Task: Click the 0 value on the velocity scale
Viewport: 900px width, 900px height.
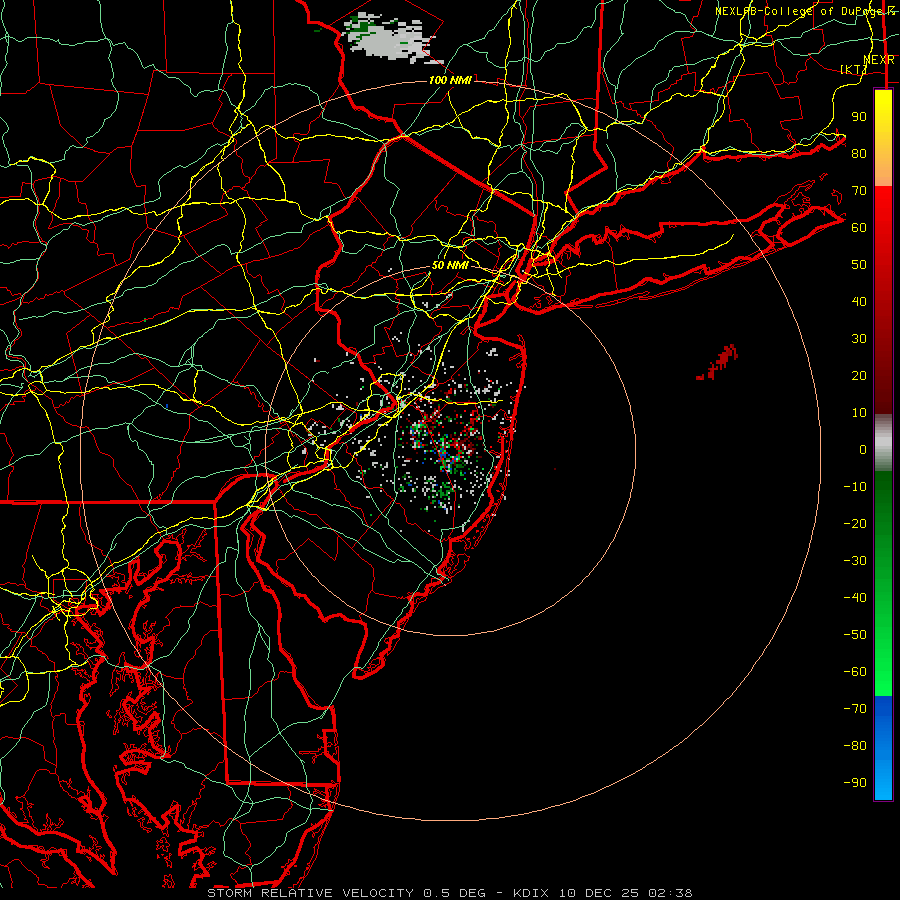Action: coord(863,449)
